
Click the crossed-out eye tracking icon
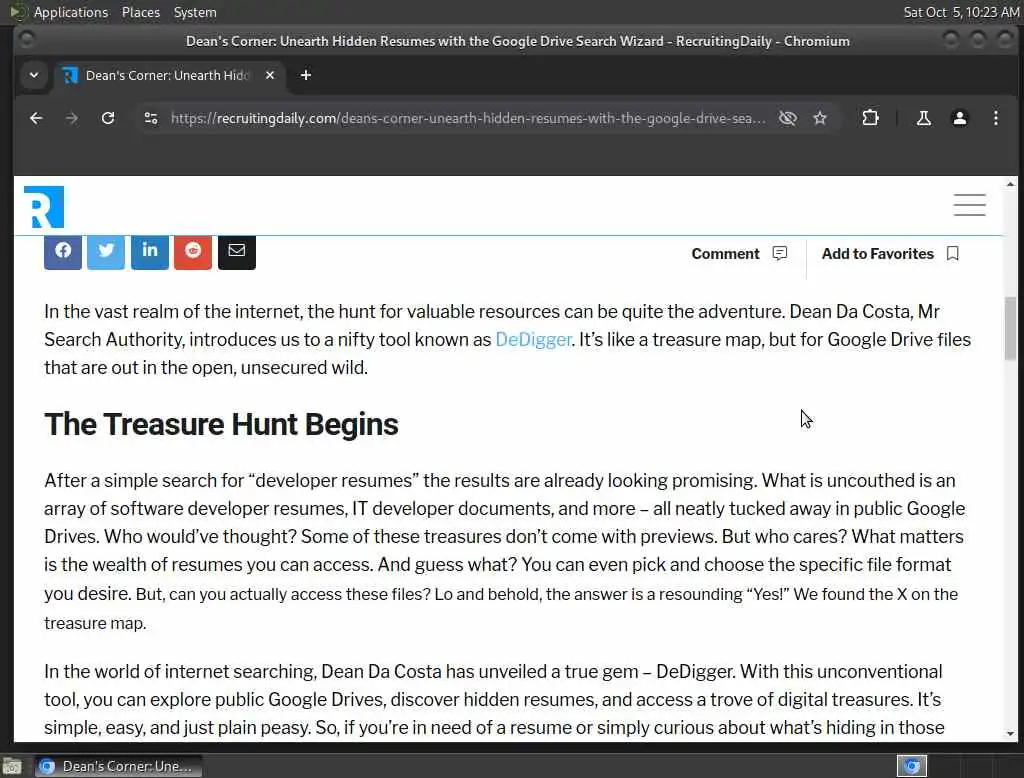[x=788, y=118]
